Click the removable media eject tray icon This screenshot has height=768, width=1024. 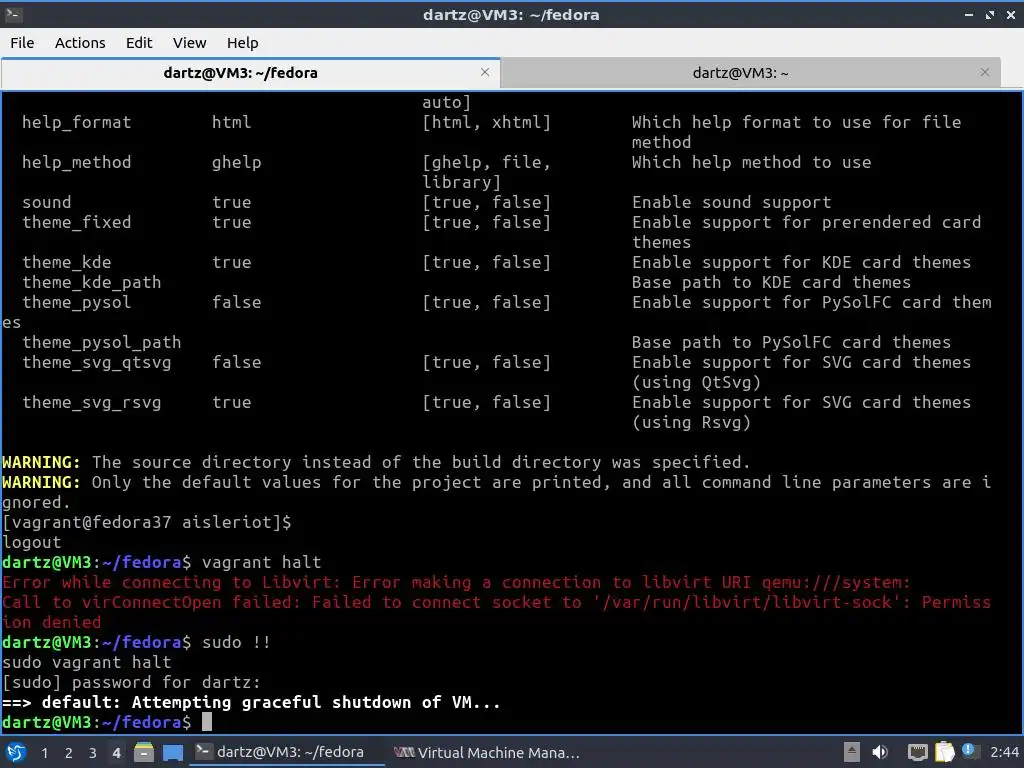[x=852, y=752]
